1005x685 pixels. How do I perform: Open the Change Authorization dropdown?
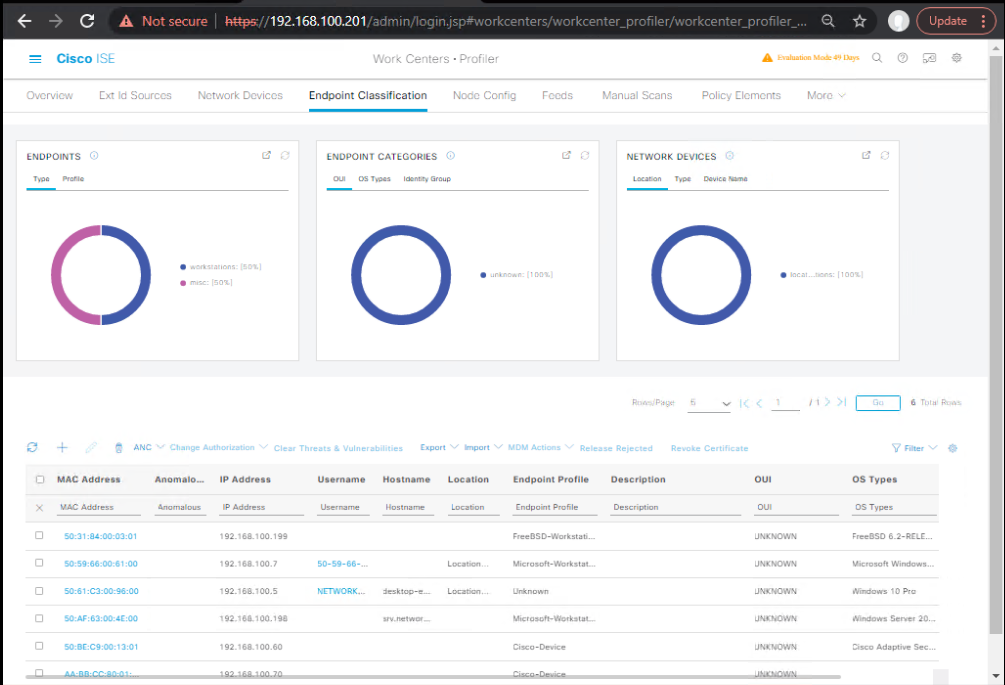219,447
